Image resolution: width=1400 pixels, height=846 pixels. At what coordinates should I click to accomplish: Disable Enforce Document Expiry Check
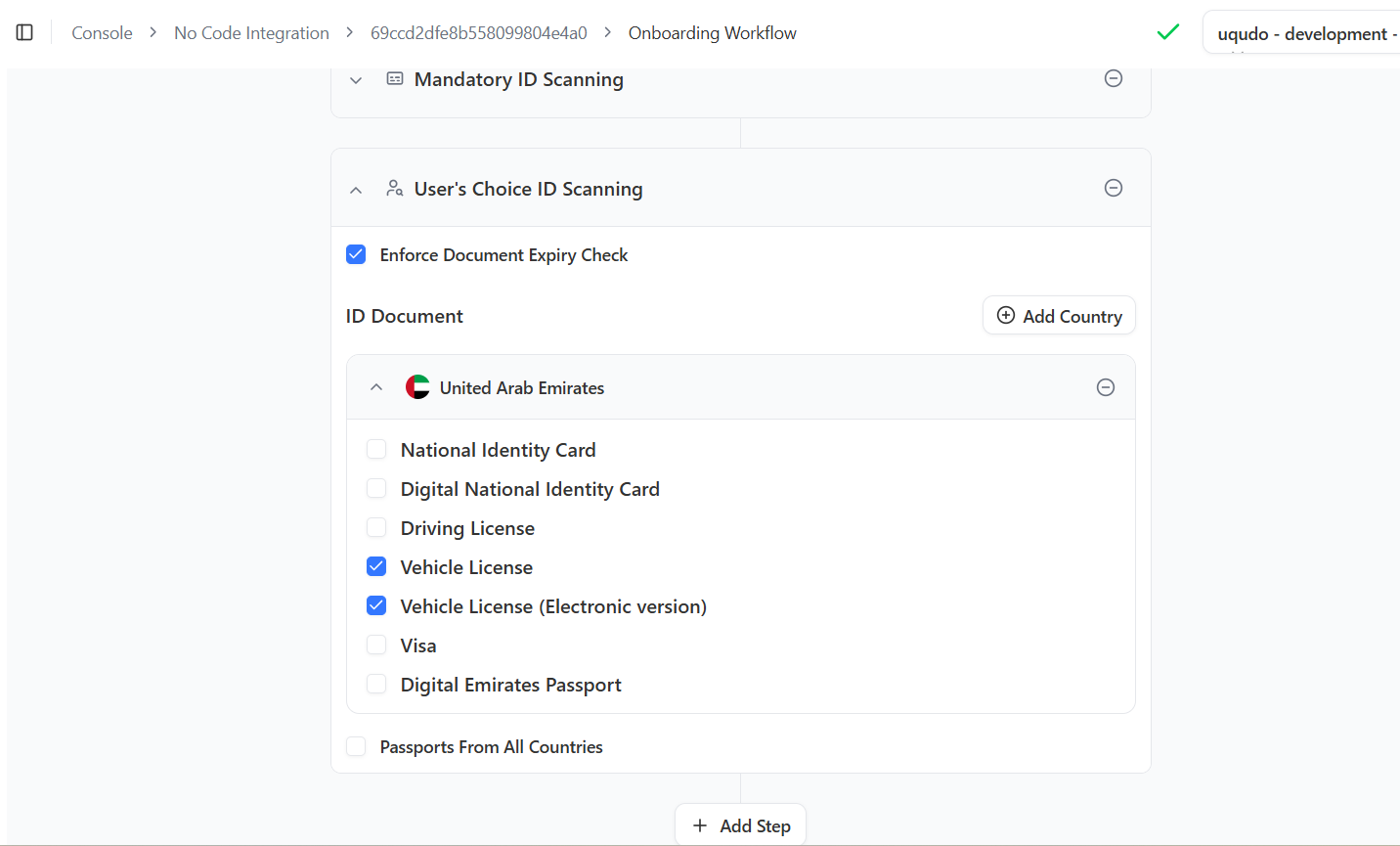(357, 255)
